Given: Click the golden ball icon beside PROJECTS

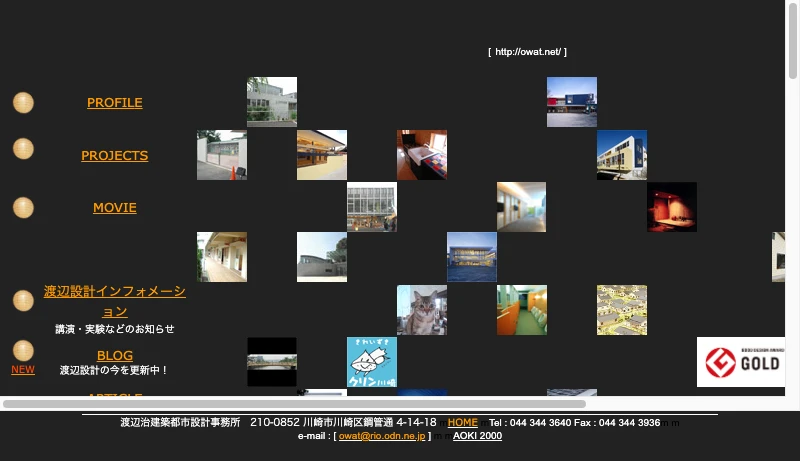Looking at the screenshot, I should [x=23, y=149].
